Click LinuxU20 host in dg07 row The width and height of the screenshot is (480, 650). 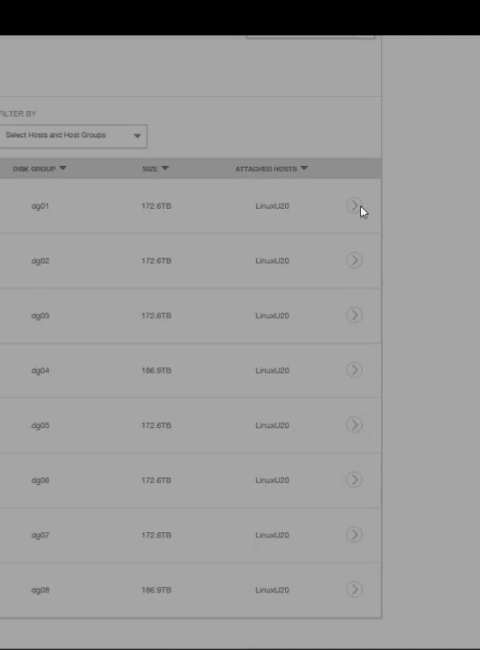pyautogui.click(x=272, y=535)
